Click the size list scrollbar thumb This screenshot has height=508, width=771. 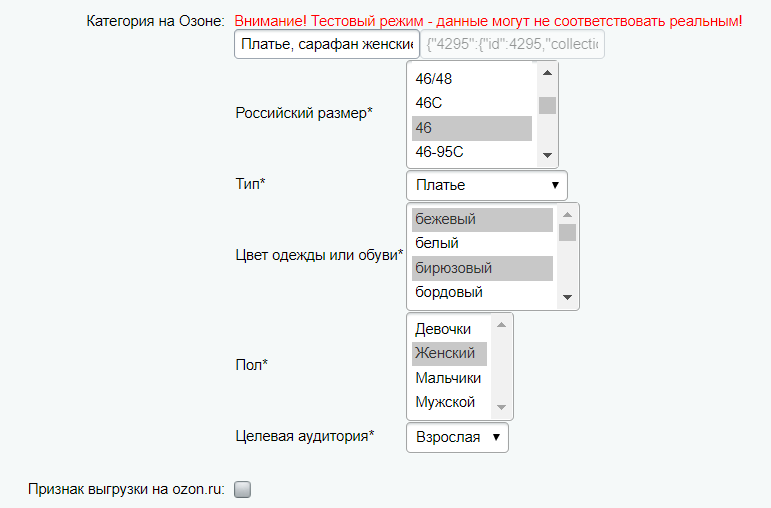click(547, 105)
